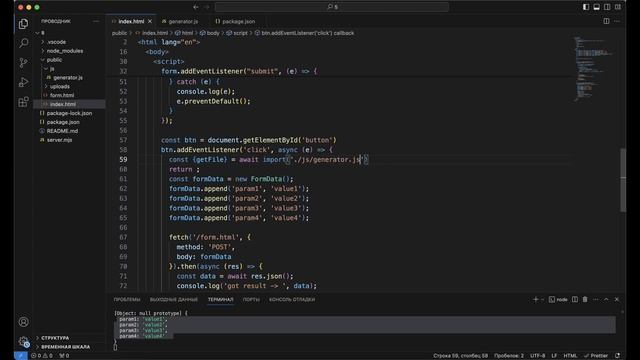
Task: Toggle secondary sidebar layout icon
Action: 607,7
